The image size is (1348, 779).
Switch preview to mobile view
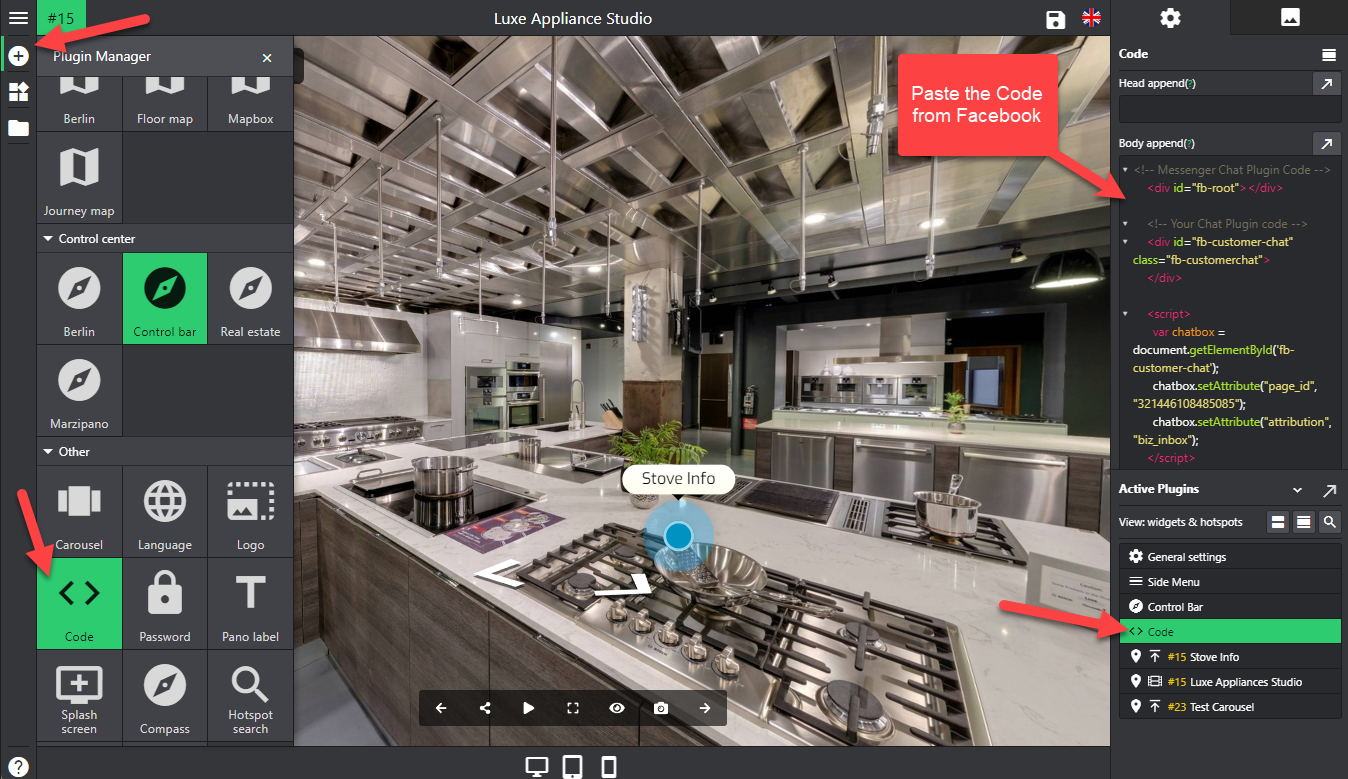pyautogui.click(x=608, y=767)
